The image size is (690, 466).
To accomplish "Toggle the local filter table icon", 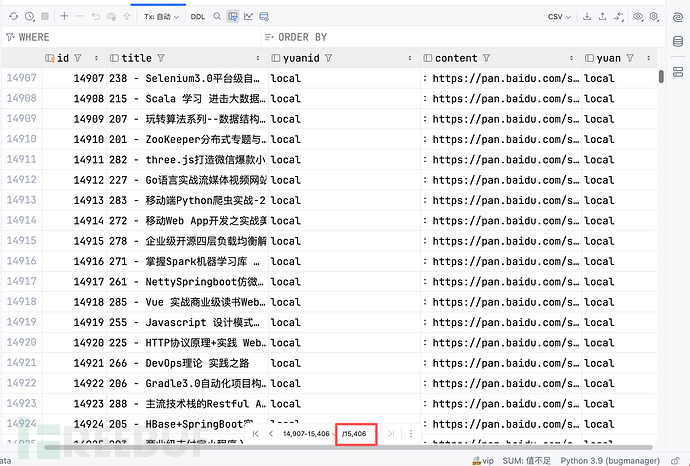I will pos(233,16).
